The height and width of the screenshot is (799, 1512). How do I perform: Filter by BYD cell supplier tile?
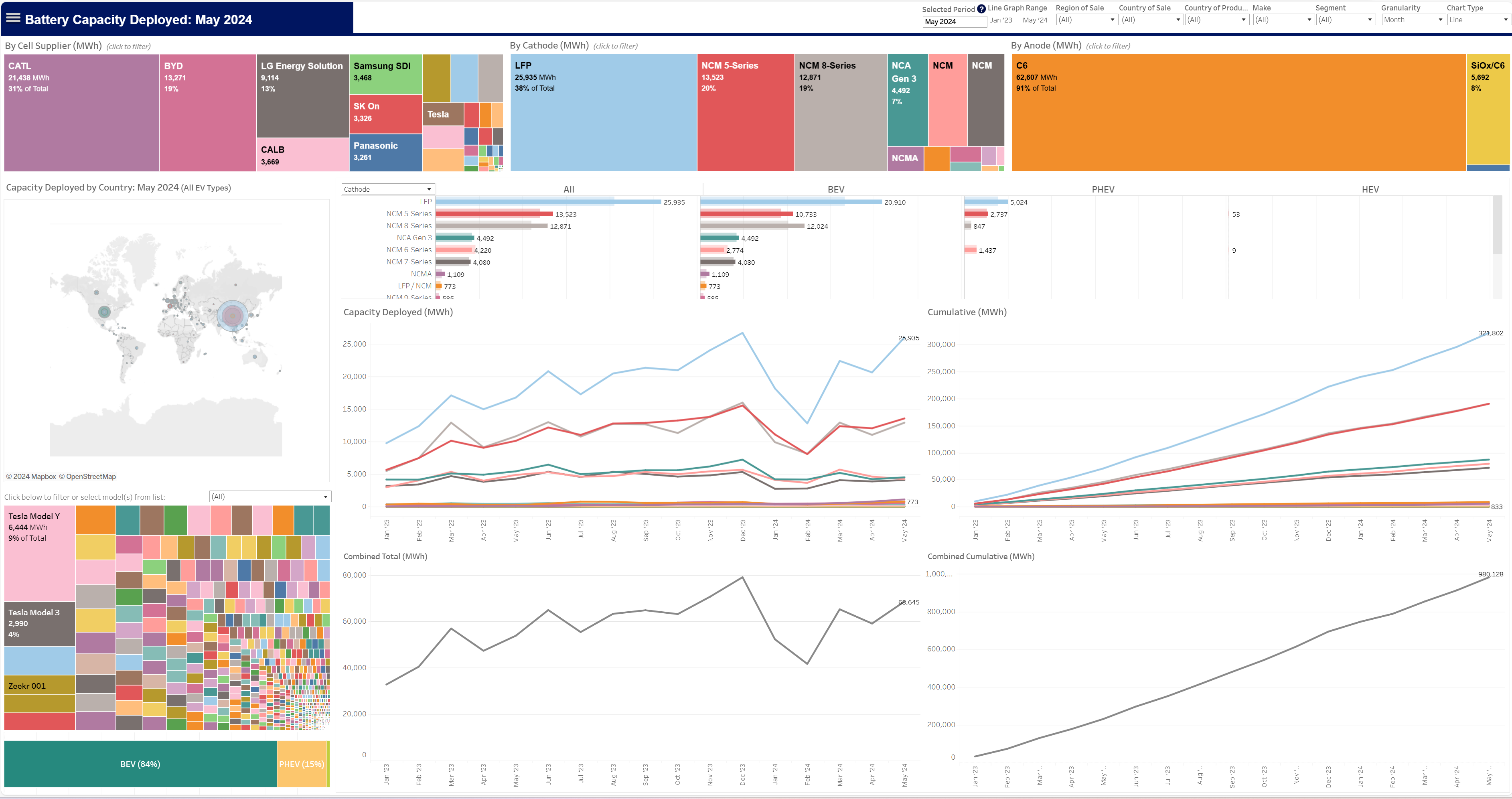[x=208, y=113]
